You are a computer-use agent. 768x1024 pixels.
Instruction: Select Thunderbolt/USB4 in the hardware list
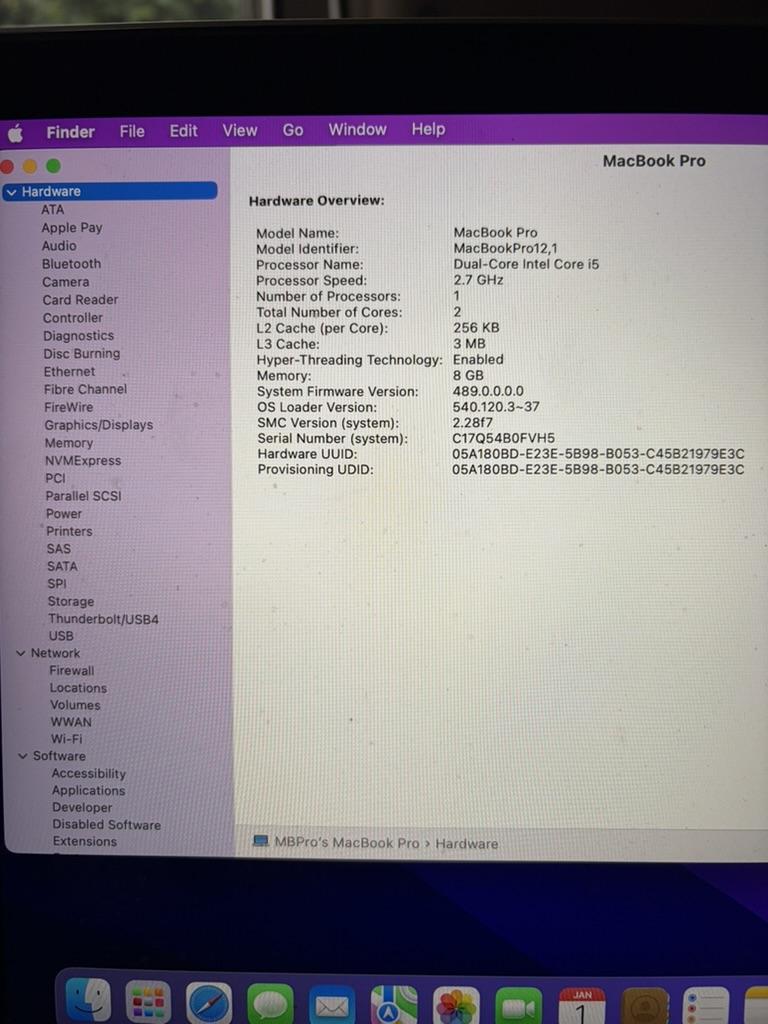103,619
